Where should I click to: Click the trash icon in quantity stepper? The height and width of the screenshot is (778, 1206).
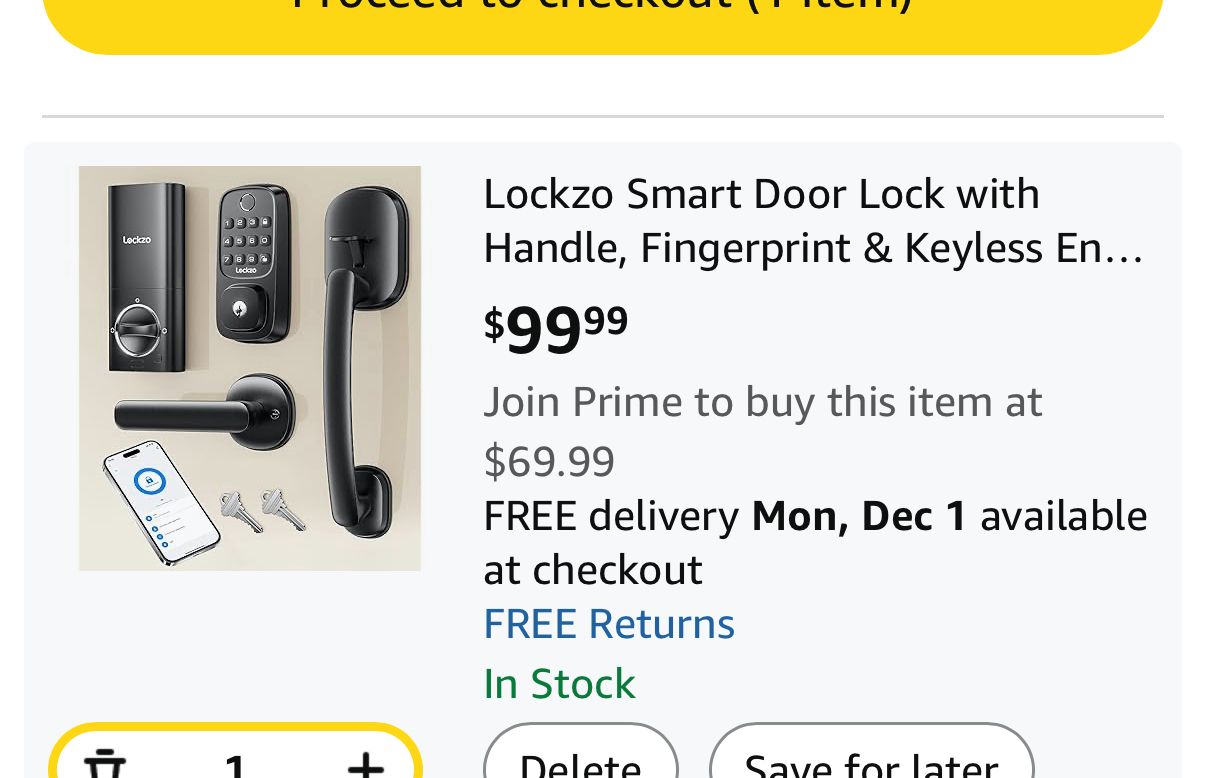(x=103, y=766)
